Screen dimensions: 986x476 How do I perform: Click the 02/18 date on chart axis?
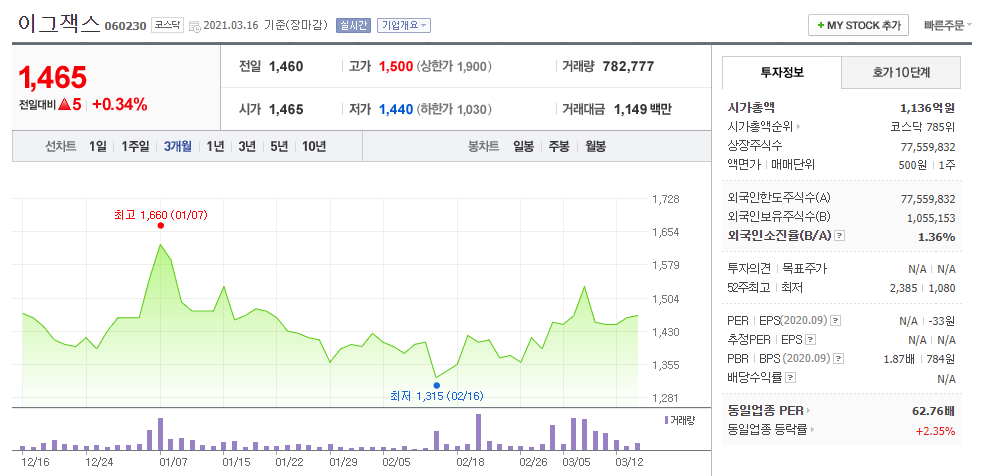tap(471, 462)
